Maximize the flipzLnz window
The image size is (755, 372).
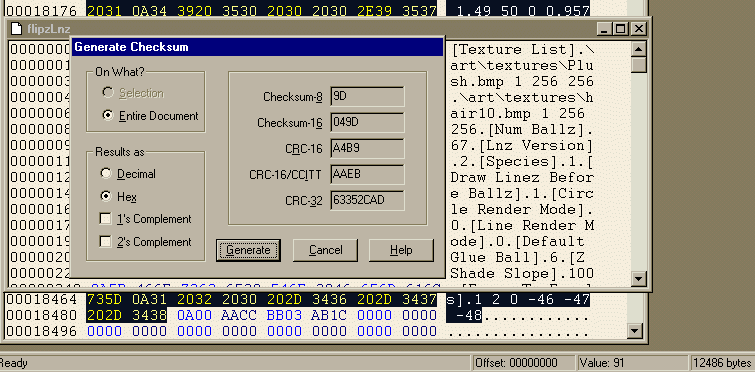tap(620, 29)
